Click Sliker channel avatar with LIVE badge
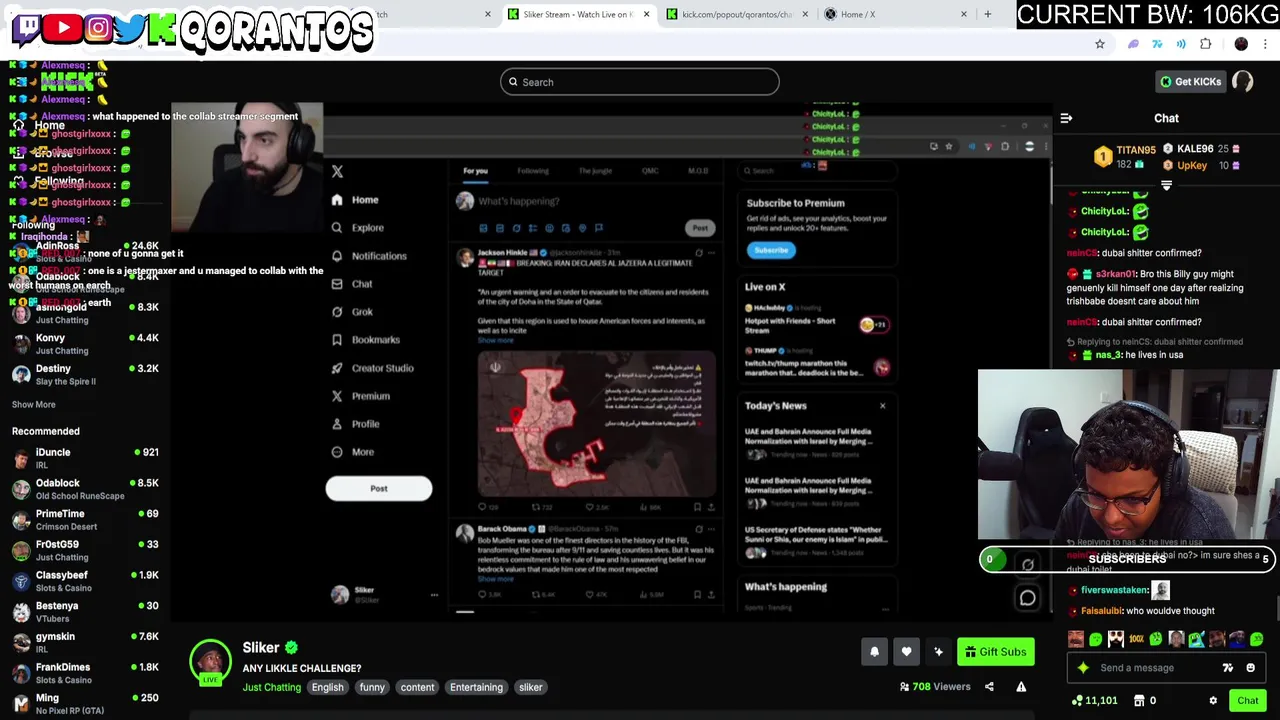1280x720 pixels. (210, 663)
